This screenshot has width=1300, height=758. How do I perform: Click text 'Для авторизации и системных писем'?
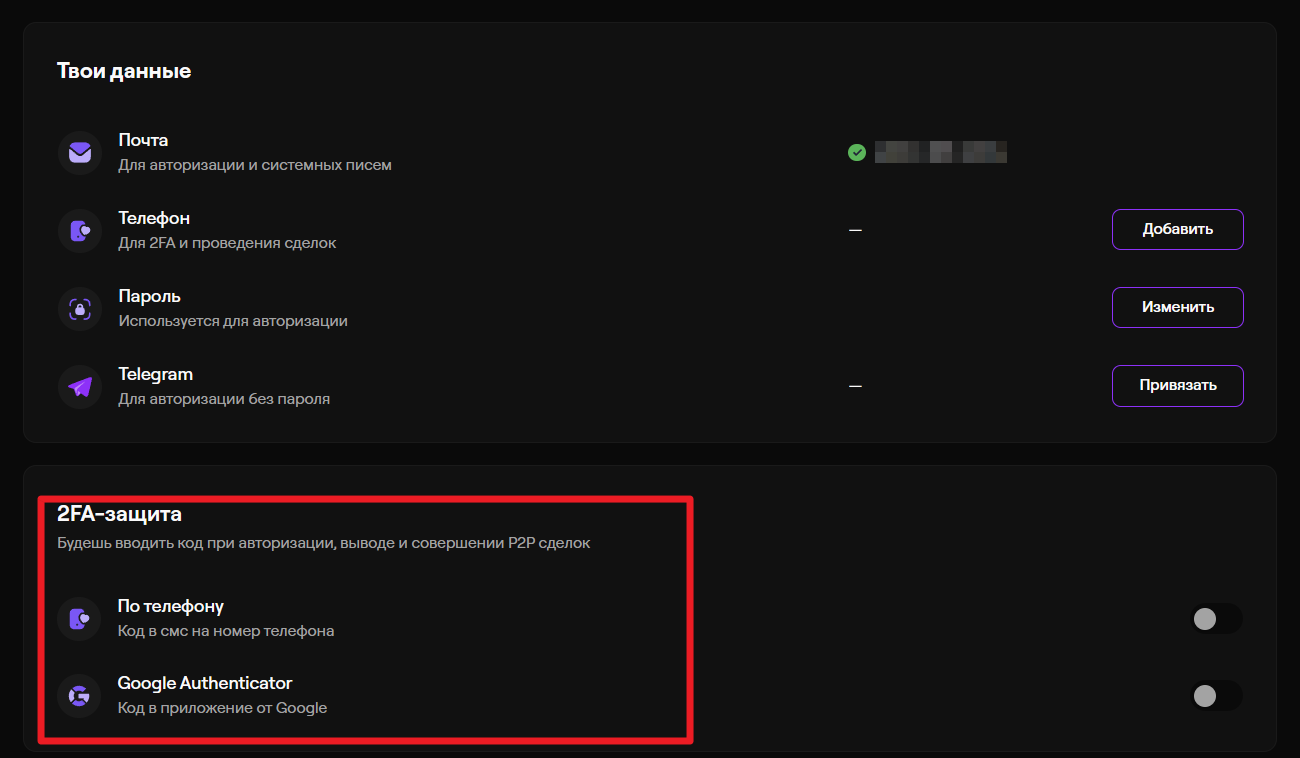point(255,165)
